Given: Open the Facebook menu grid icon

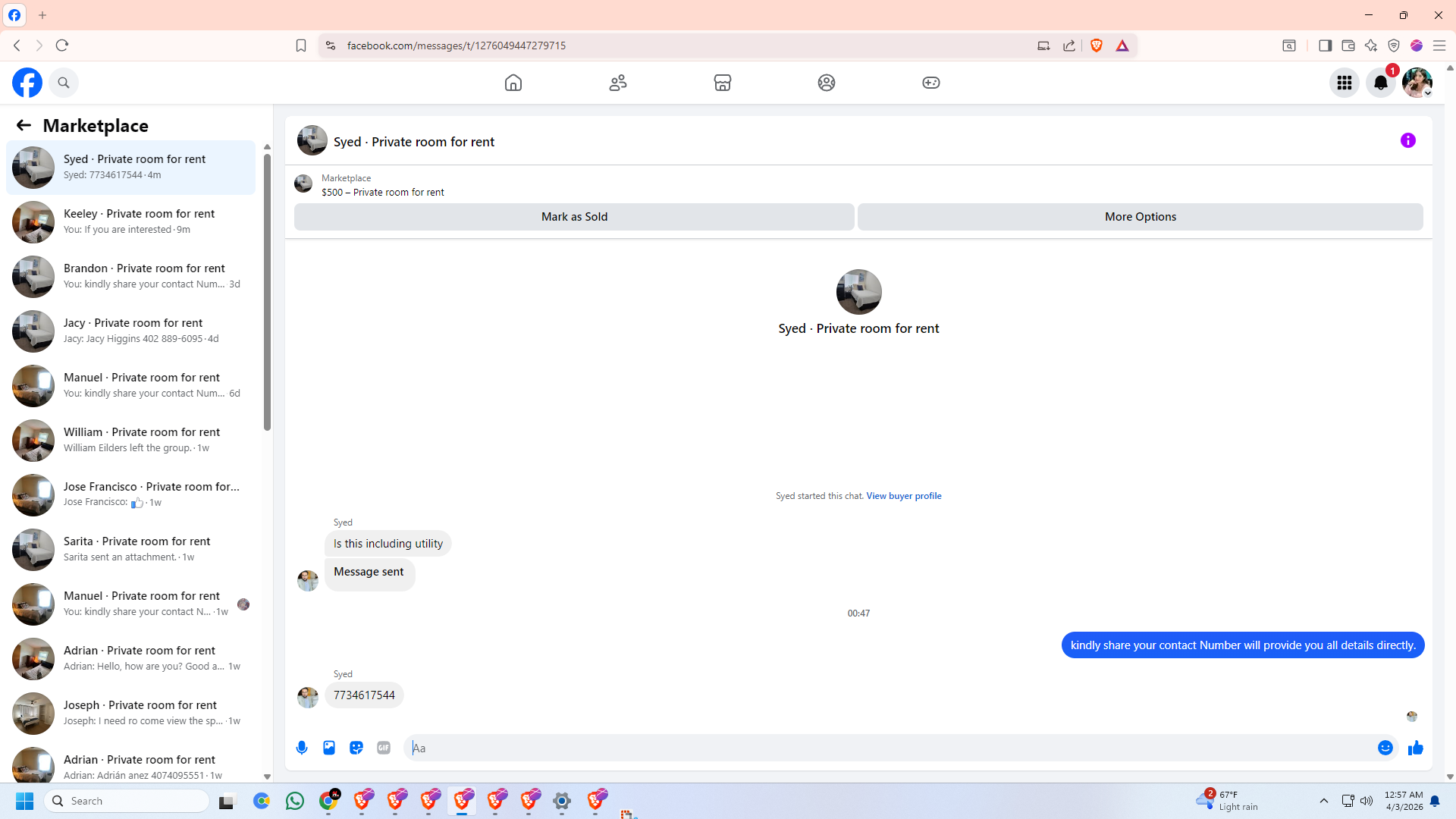Looking at the screenshot, I should (1345, 83).
